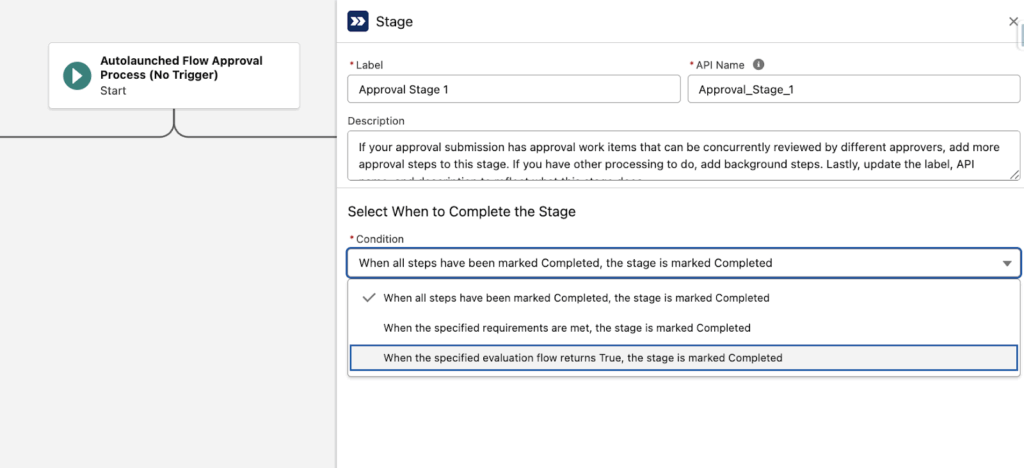Select option 'When the specified evaluation flow returns True'
This screenshot has height=468, width=1024.
[x=684, y=358]
